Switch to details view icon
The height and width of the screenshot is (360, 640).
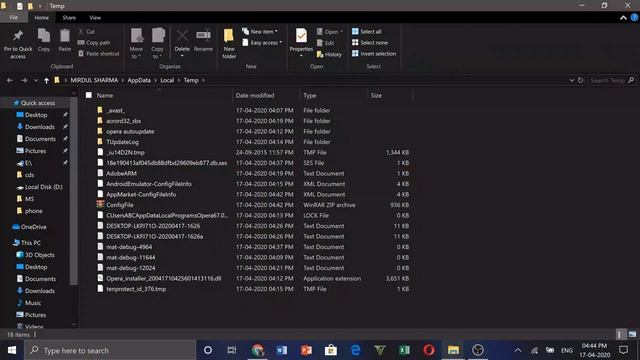pyautogui.click(x=620, y=334)
